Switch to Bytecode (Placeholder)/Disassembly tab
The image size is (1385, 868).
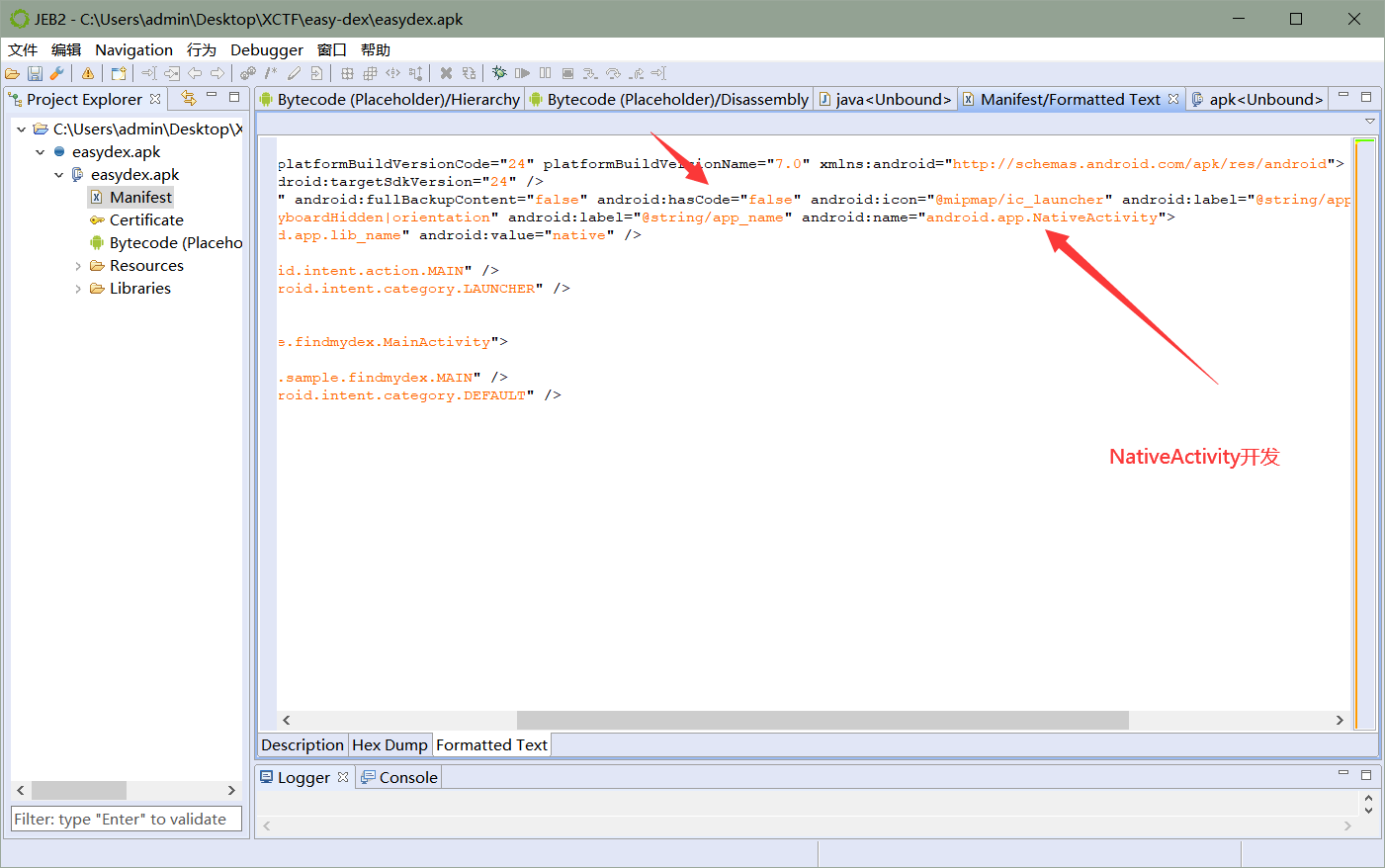click(x=669, y=99)
